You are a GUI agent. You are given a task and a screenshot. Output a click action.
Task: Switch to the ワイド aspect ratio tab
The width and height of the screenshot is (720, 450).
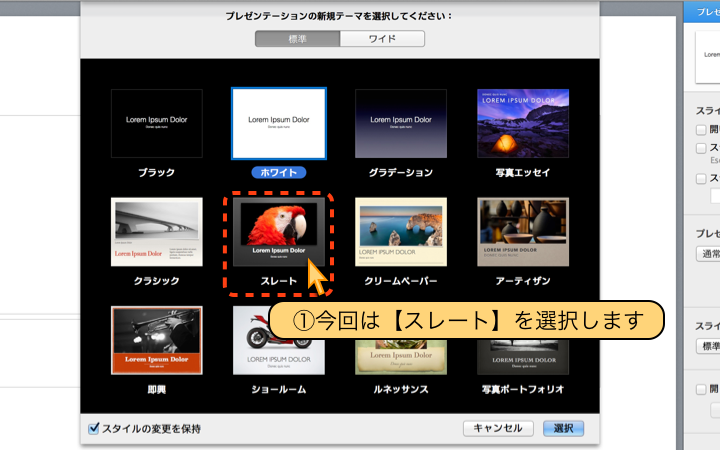382,39
